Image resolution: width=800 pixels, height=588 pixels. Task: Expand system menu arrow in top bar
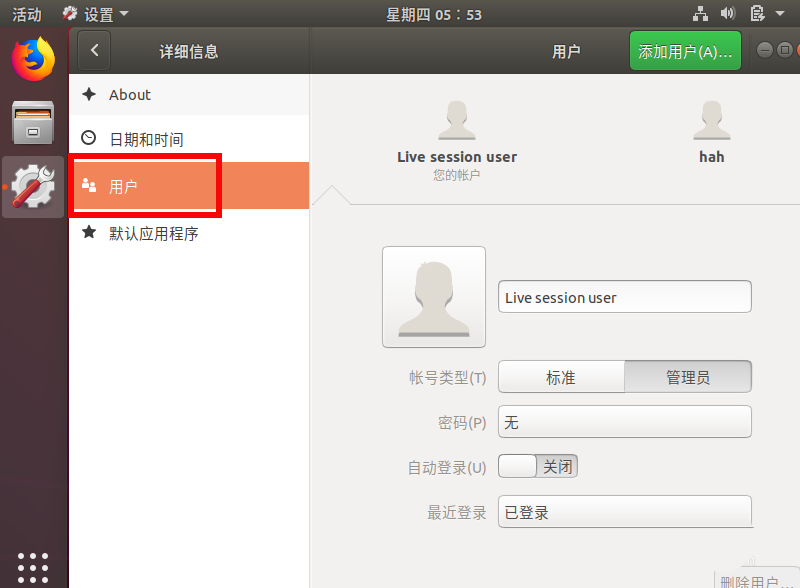[780, 14]
